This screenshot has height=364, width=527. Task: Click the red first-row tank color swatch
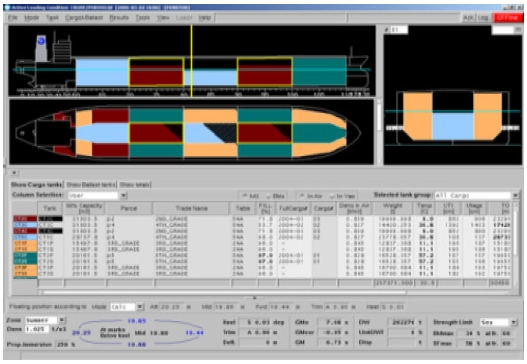point(25,219)
